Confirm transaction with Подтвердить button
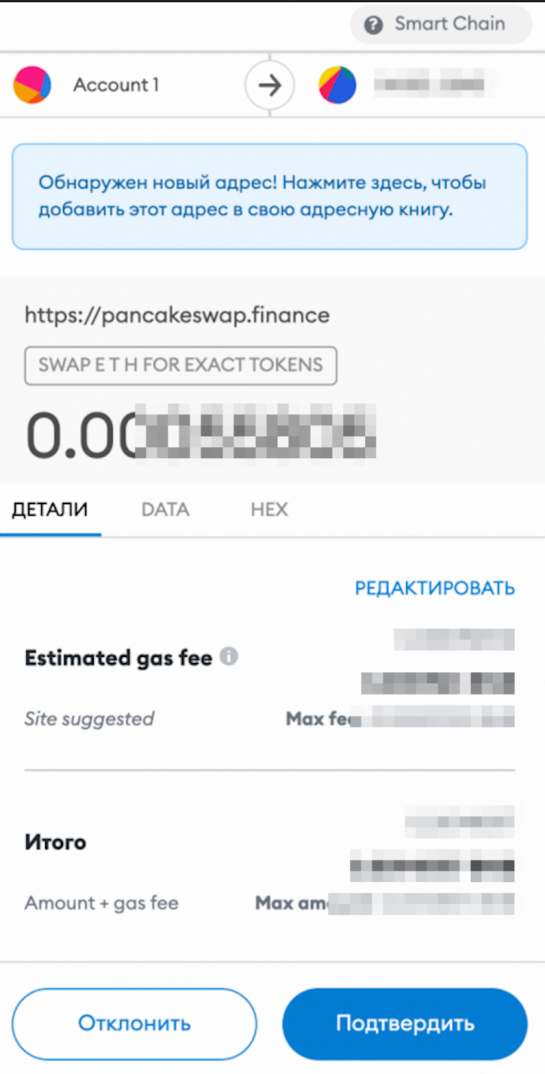Image resolution: width=545 pixels, height=1074 pixels. point(405,1024)
